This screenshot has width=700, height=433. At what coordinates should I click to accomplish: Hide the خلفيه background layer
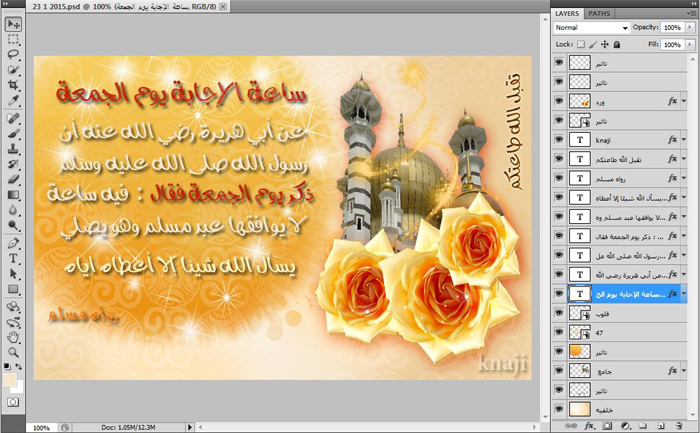click(x=558, y=410)
